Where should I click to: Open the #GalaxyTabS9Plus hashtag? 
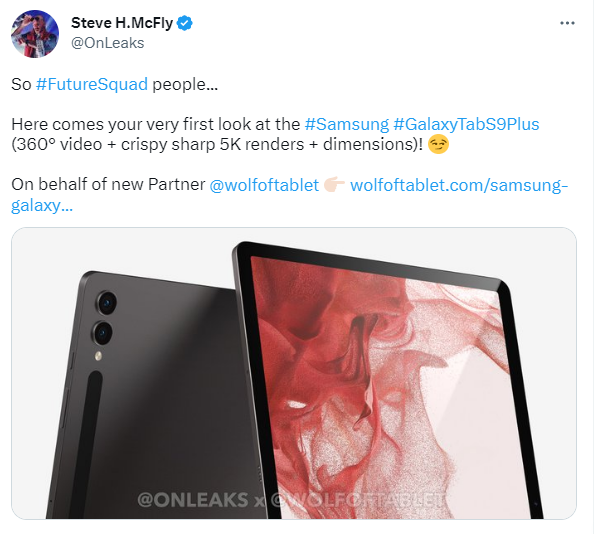[466, 124]
